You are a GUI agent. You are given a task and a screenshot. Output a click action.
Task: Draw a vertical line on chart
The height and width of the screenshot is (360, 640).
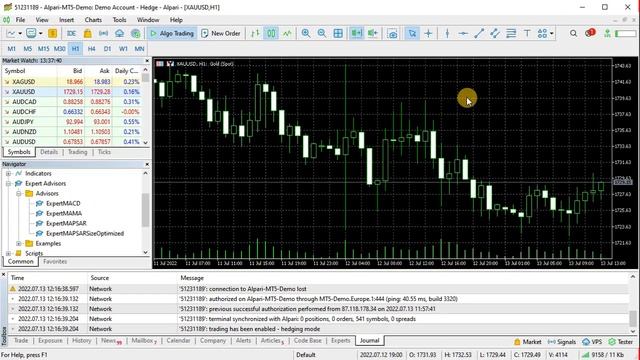click(447, 33)
